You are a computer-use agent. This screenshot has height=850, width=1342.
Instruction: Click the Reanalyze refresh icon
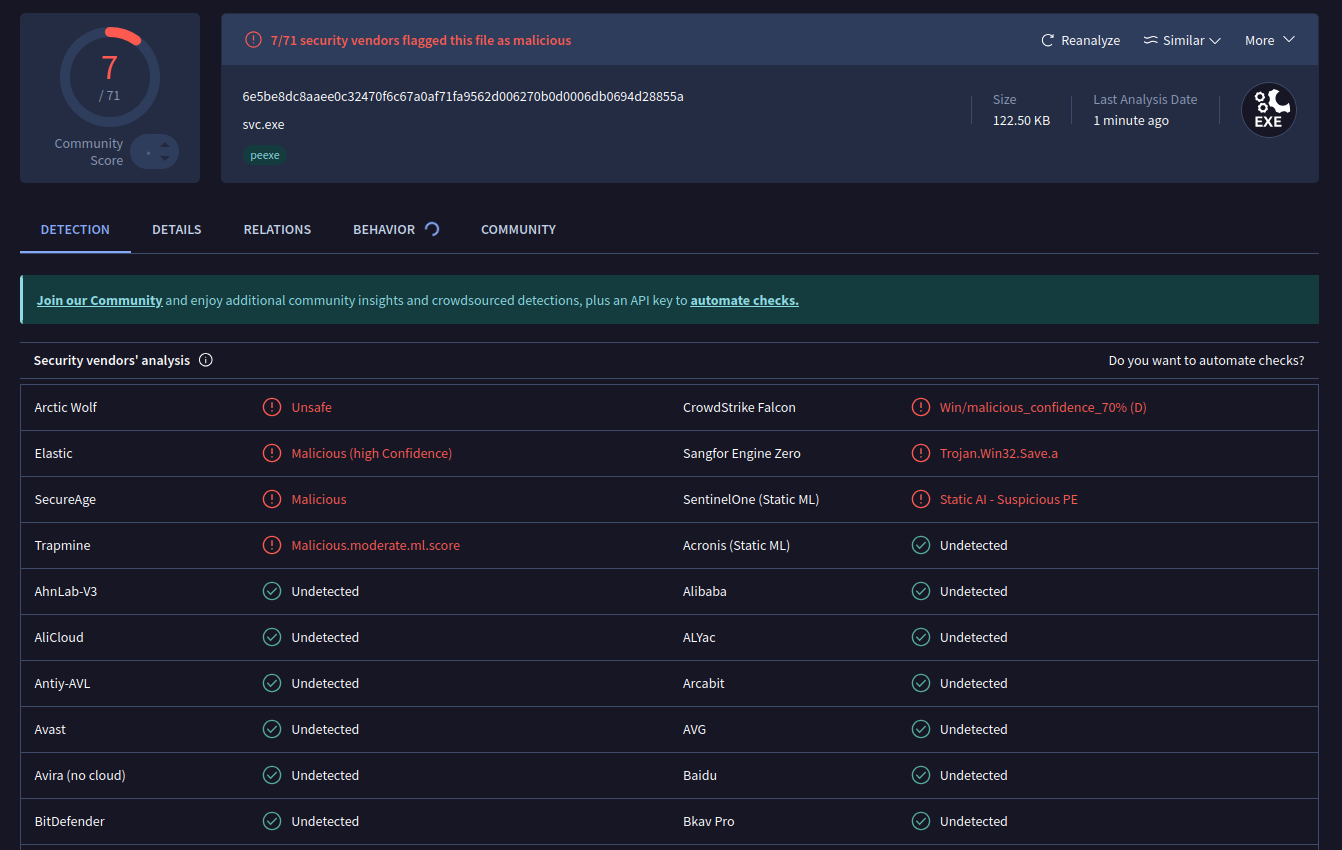click(1048, 41)
